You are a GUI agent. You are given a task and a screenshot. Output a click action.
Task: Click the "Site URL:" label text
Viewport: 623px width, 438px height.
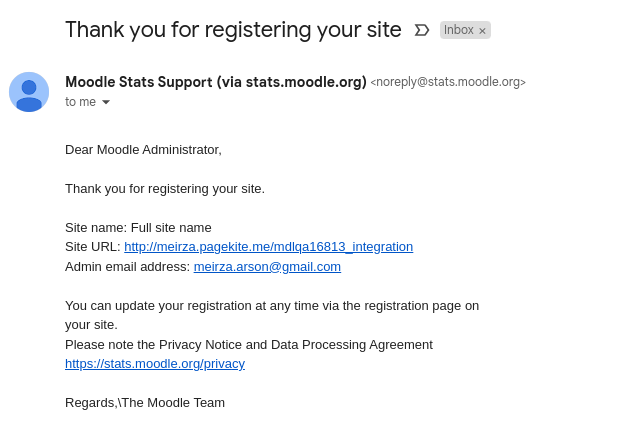pyautogui.click(x=93, y=247)
